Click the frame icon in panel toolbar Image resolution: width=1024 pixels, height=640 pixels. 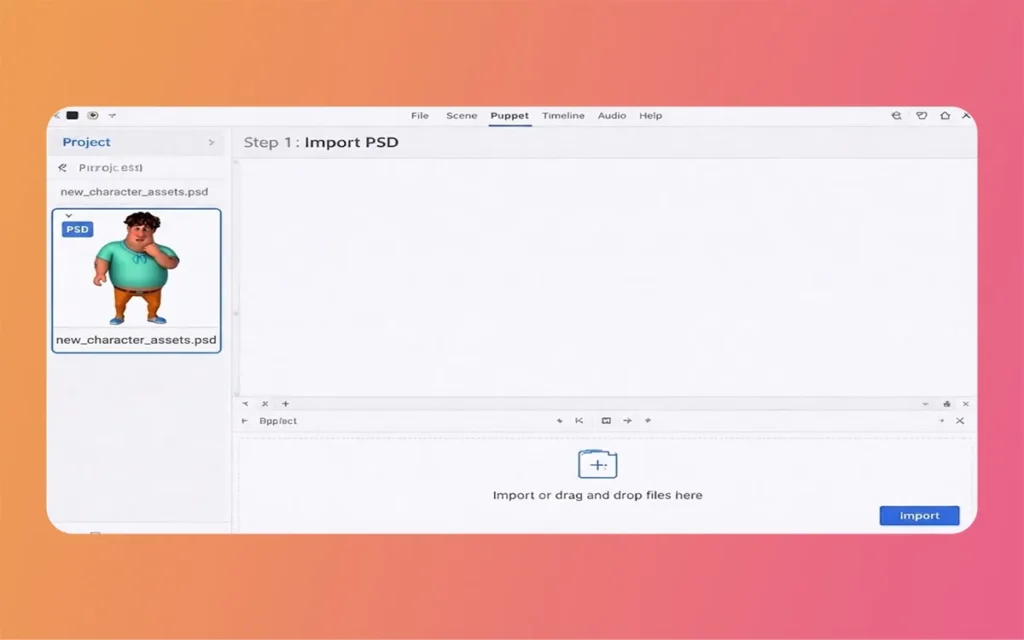[606, 421]
